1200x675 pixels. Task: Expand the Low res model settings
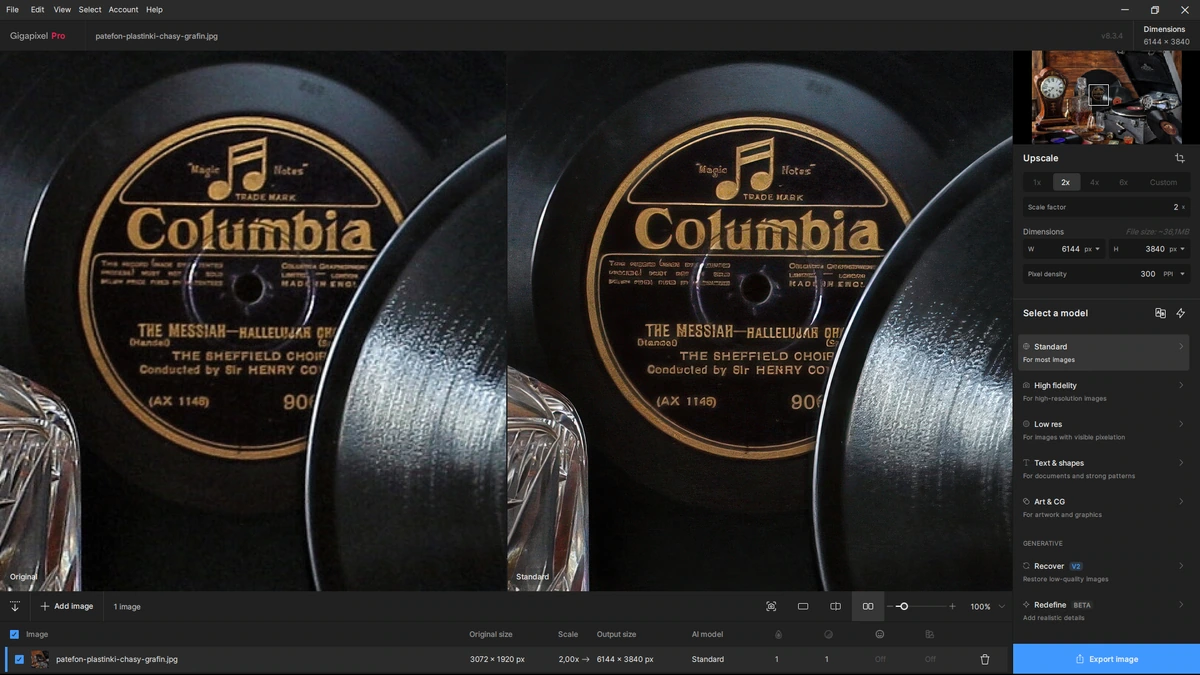pos(1181,424)
